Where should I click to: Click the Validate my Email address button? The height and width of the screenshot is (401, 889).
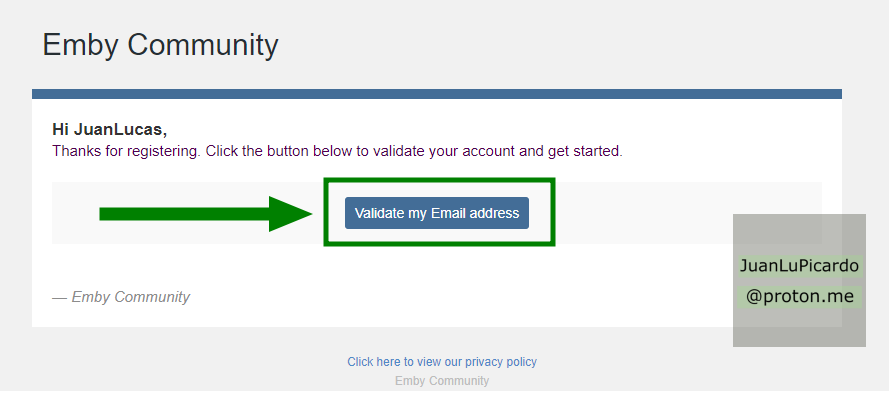tap(437, 213)
